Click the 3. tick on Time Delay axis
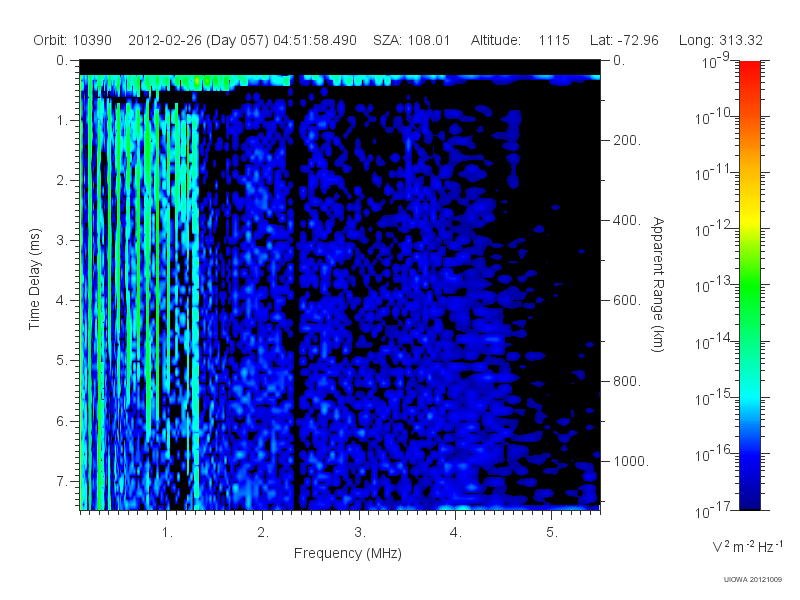800x600 pixels. click(62, 240)
